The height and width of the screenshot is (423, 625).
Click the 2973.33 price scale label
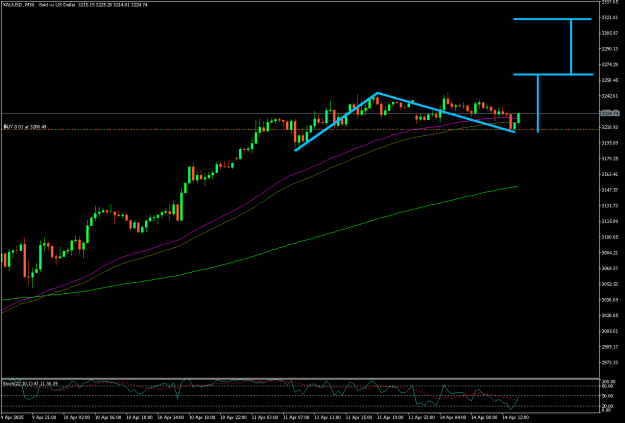tap(610, 362)
